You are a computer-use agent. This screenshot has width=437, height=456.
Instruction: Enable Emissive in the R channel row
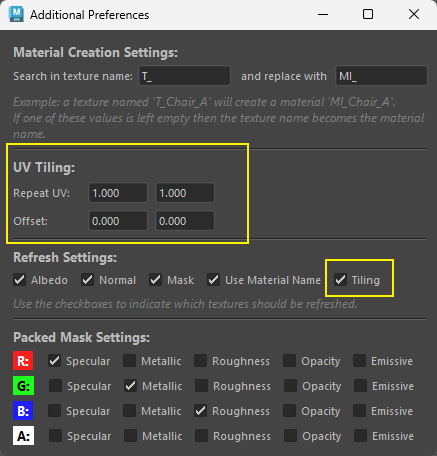coord(359,361)
